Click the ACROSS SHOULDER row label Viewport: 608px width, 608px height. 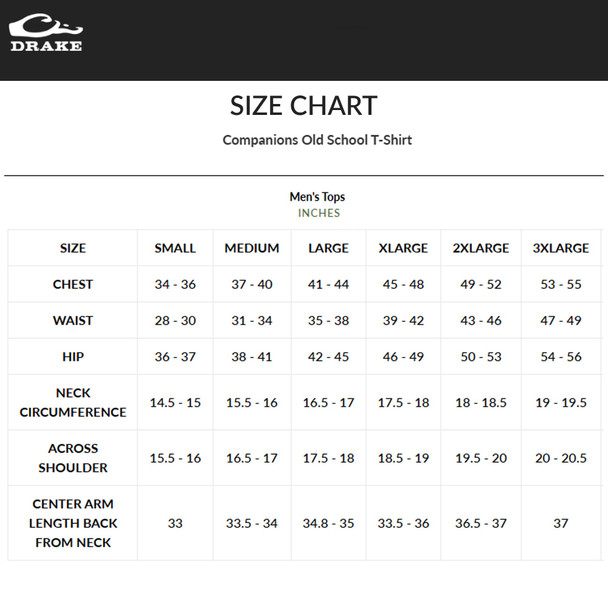pyautogui.click(x=73, y=458)
